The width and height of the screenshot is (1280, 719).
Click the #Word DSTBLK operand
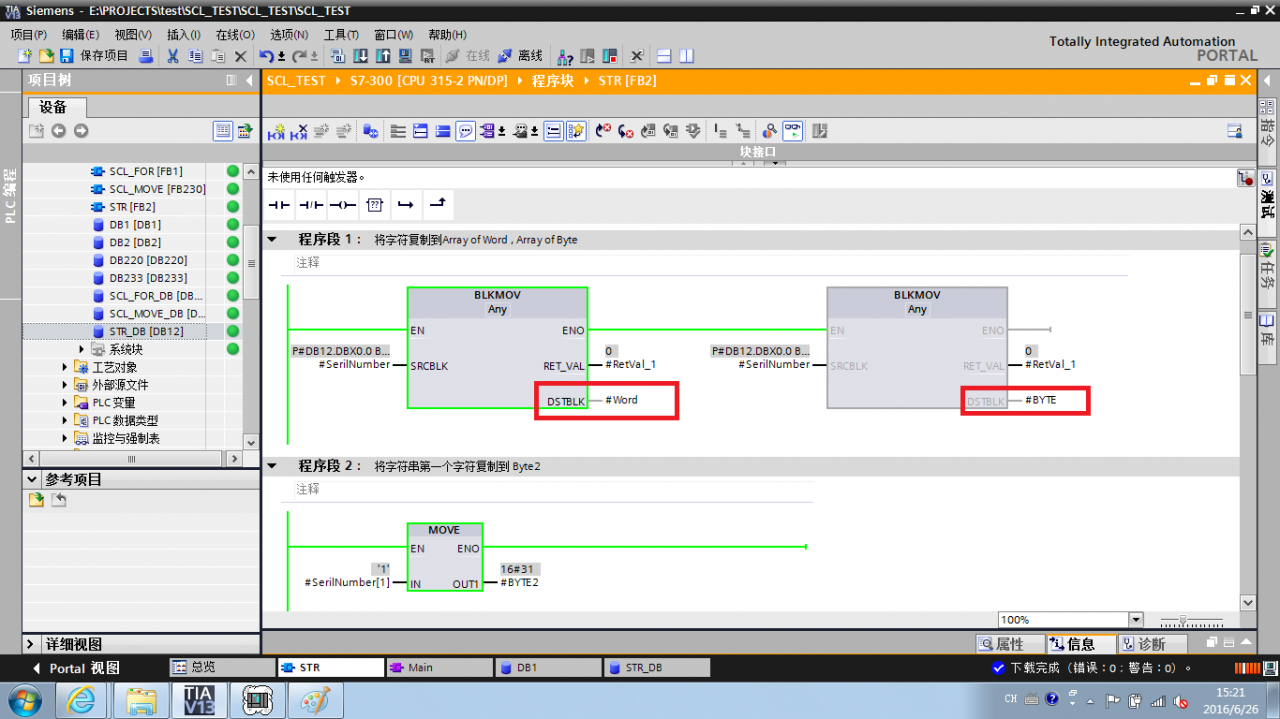(621, 400)
